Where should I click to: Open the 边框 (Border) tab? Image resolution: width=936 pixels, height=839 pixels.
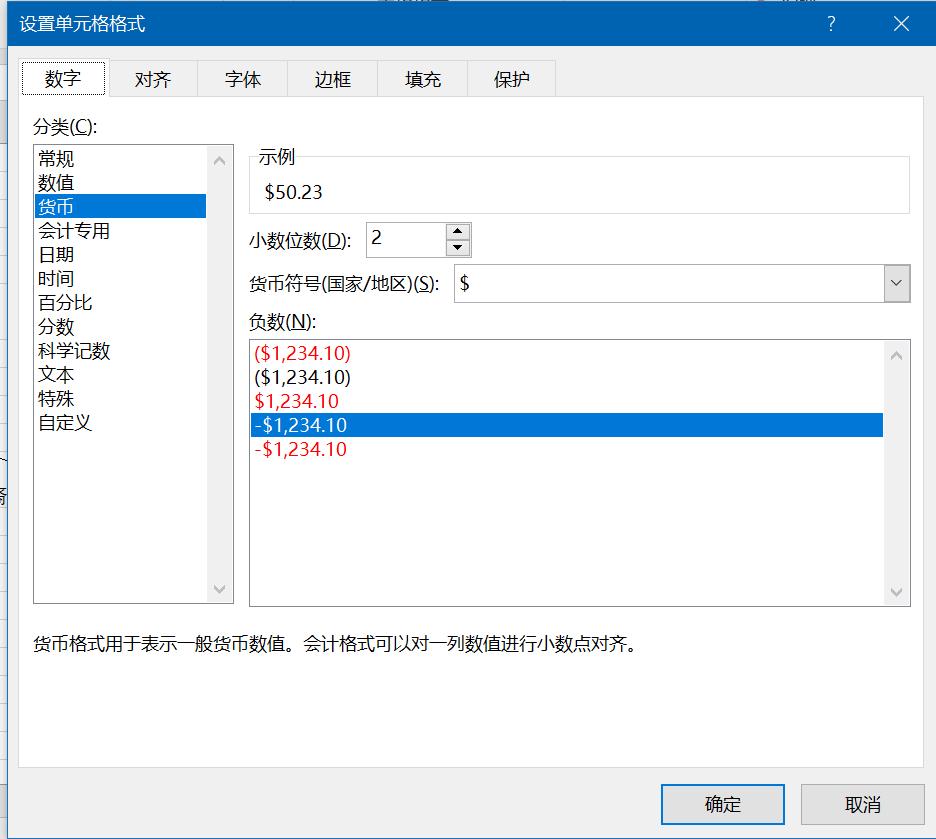pos(332,78)
